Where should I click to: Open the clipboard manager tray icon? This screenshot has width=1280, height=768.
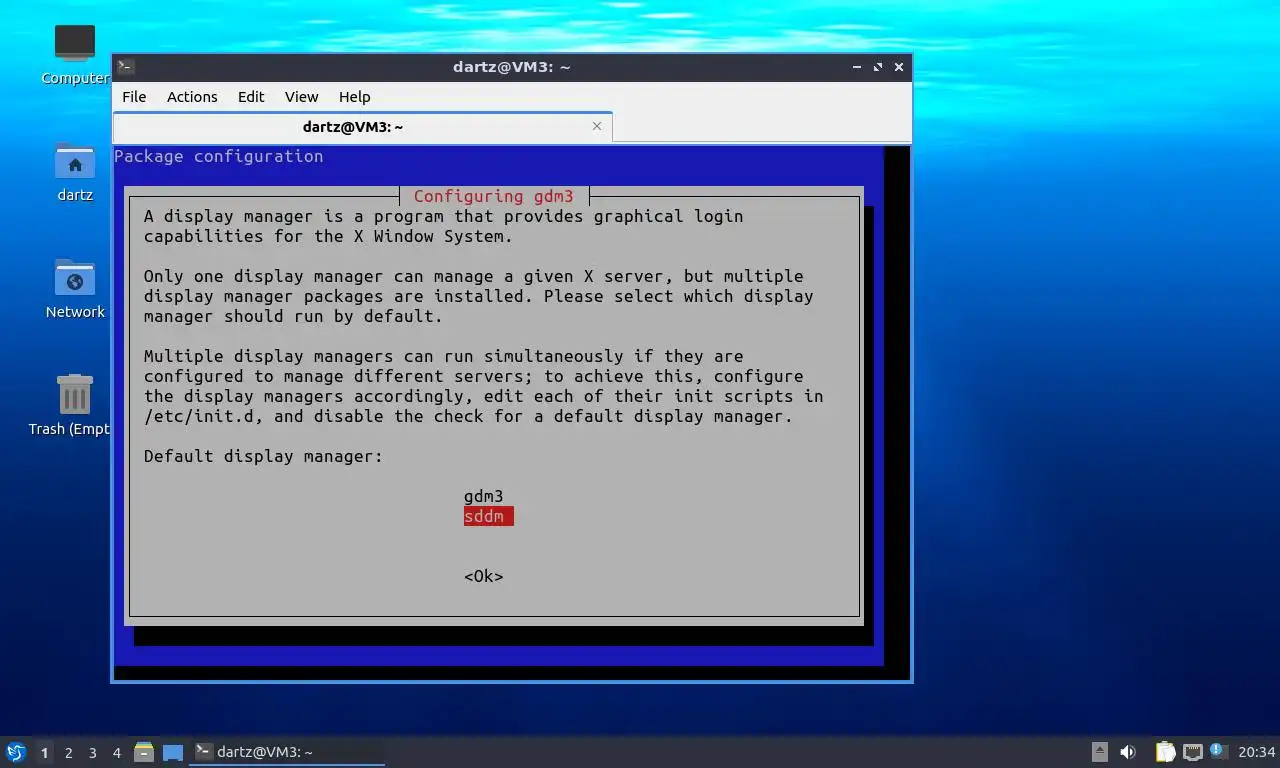[1165, 752]
